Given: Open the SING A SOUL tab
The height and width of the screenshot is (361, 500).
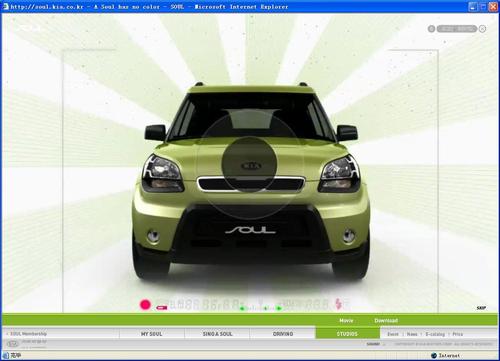Looking at the screenshot, I should coord(217,334).
